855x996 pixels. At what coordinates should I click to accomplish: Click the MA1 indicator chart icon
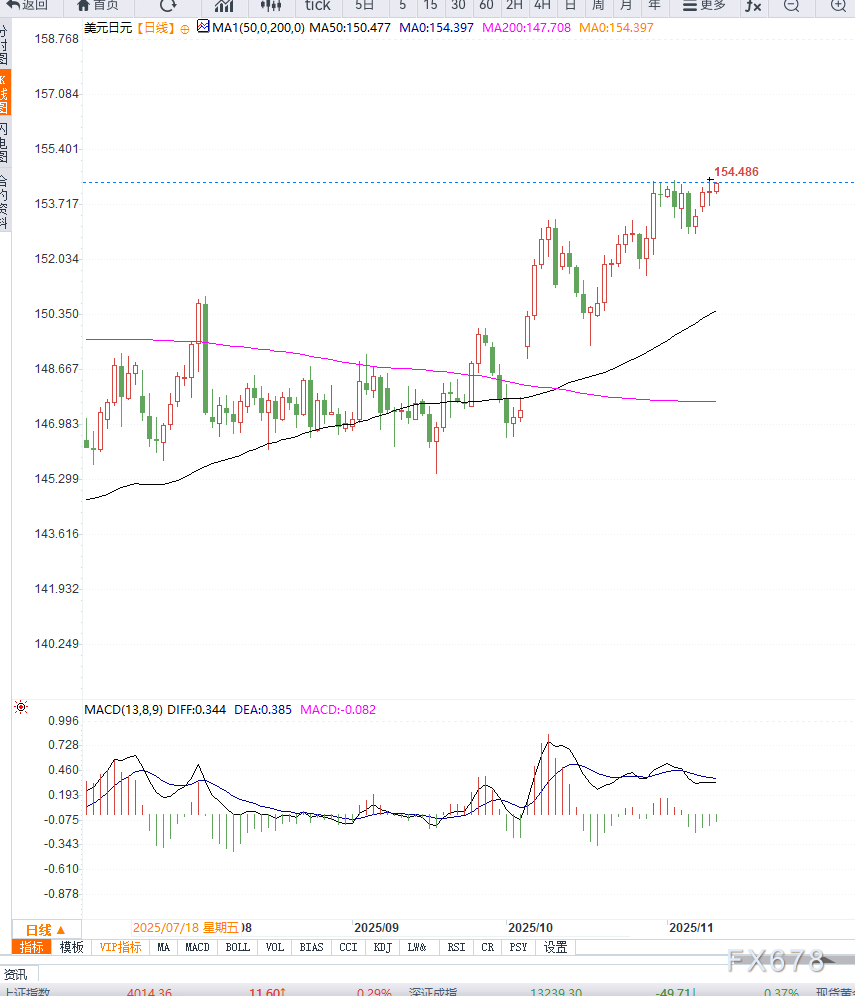tap(203, 27)
